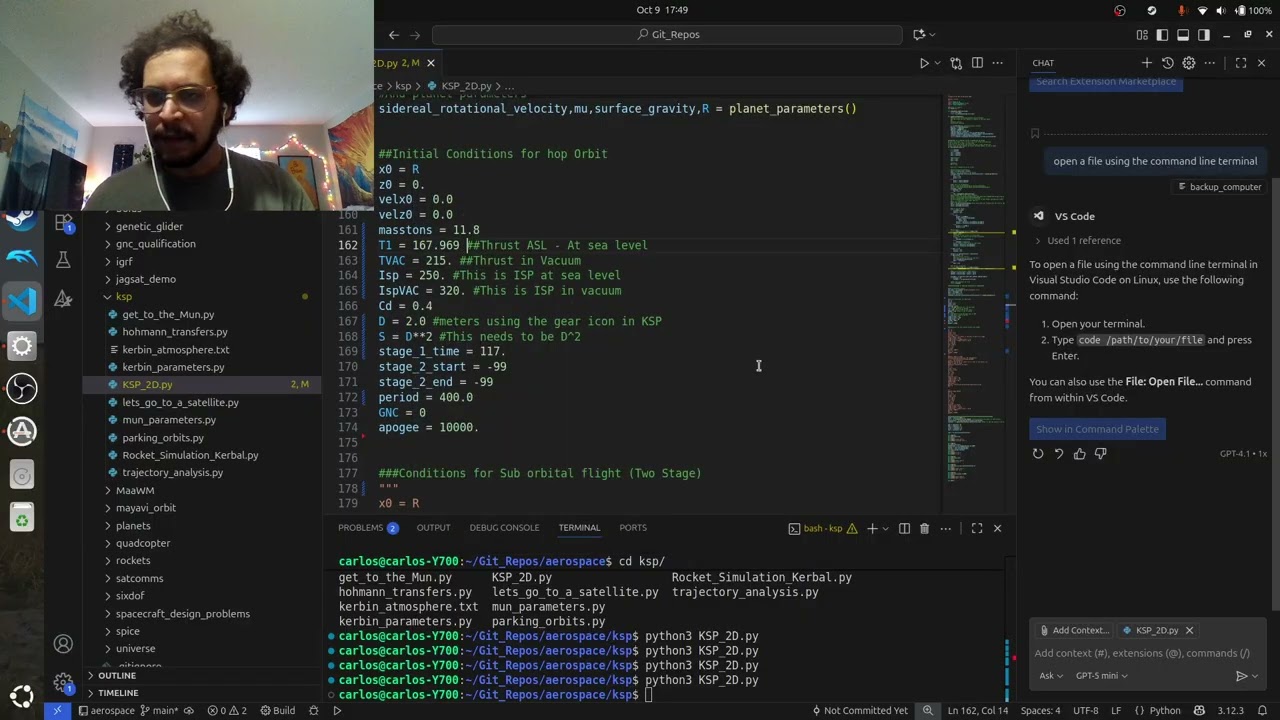Toggle bottom panel visibility

click(1183, 35)
